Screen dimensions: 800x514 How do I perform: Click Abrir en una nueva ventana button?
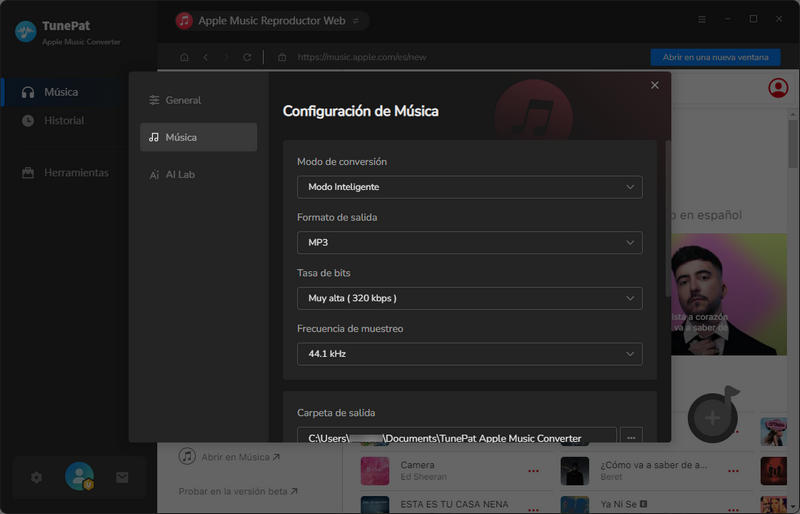tap(715, 57)
